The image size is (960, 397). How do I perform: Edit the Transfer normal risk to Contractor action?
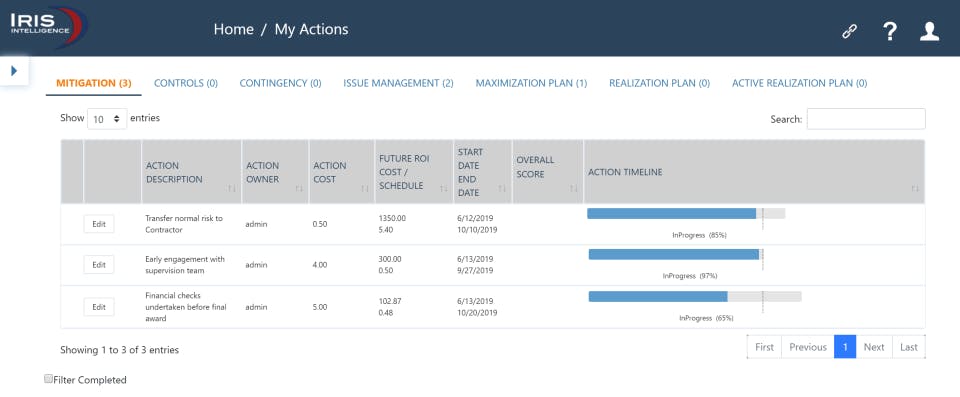99,224
